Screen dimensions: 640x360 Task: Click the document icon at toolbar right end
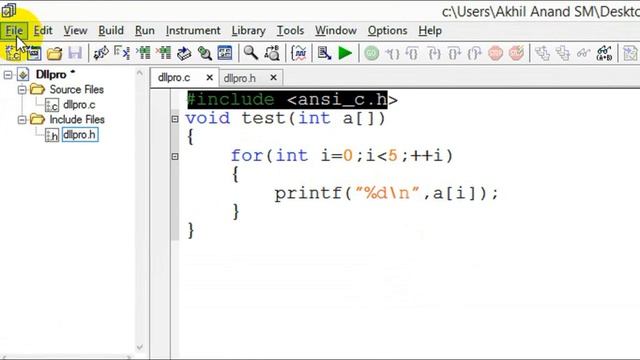(630, 53)
